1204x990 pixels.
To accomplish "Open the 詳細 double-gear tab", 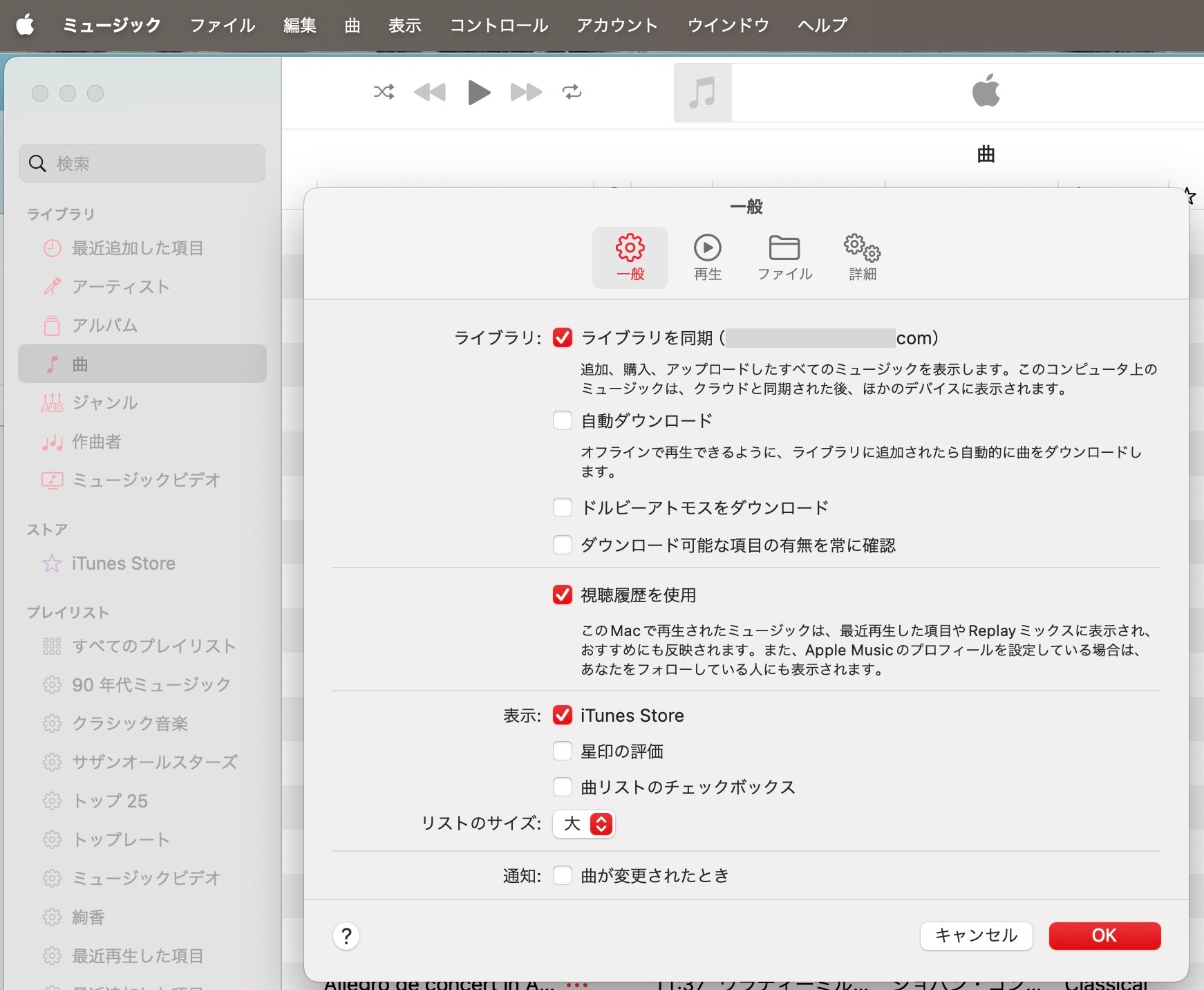I will [x=862, y=257].
